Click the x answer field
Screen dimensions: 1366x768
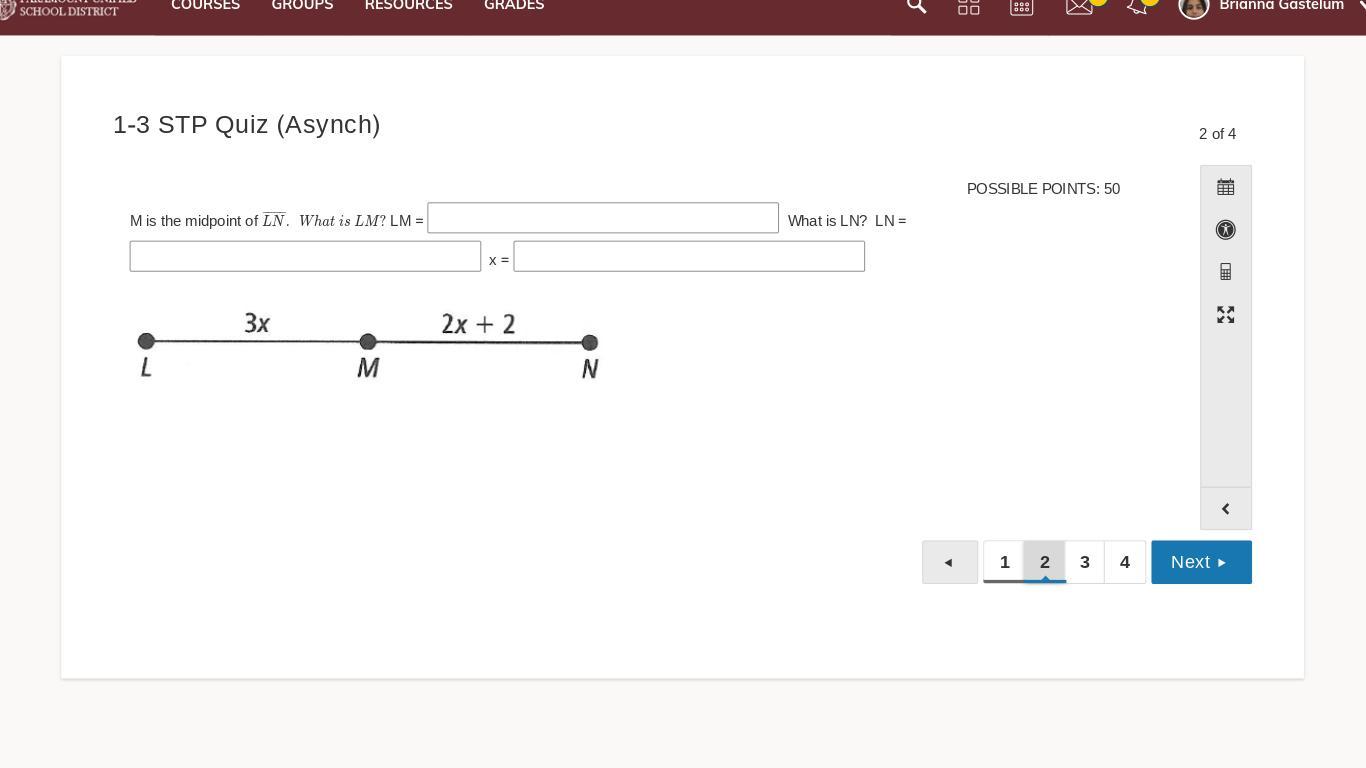[x=689, y=256]
